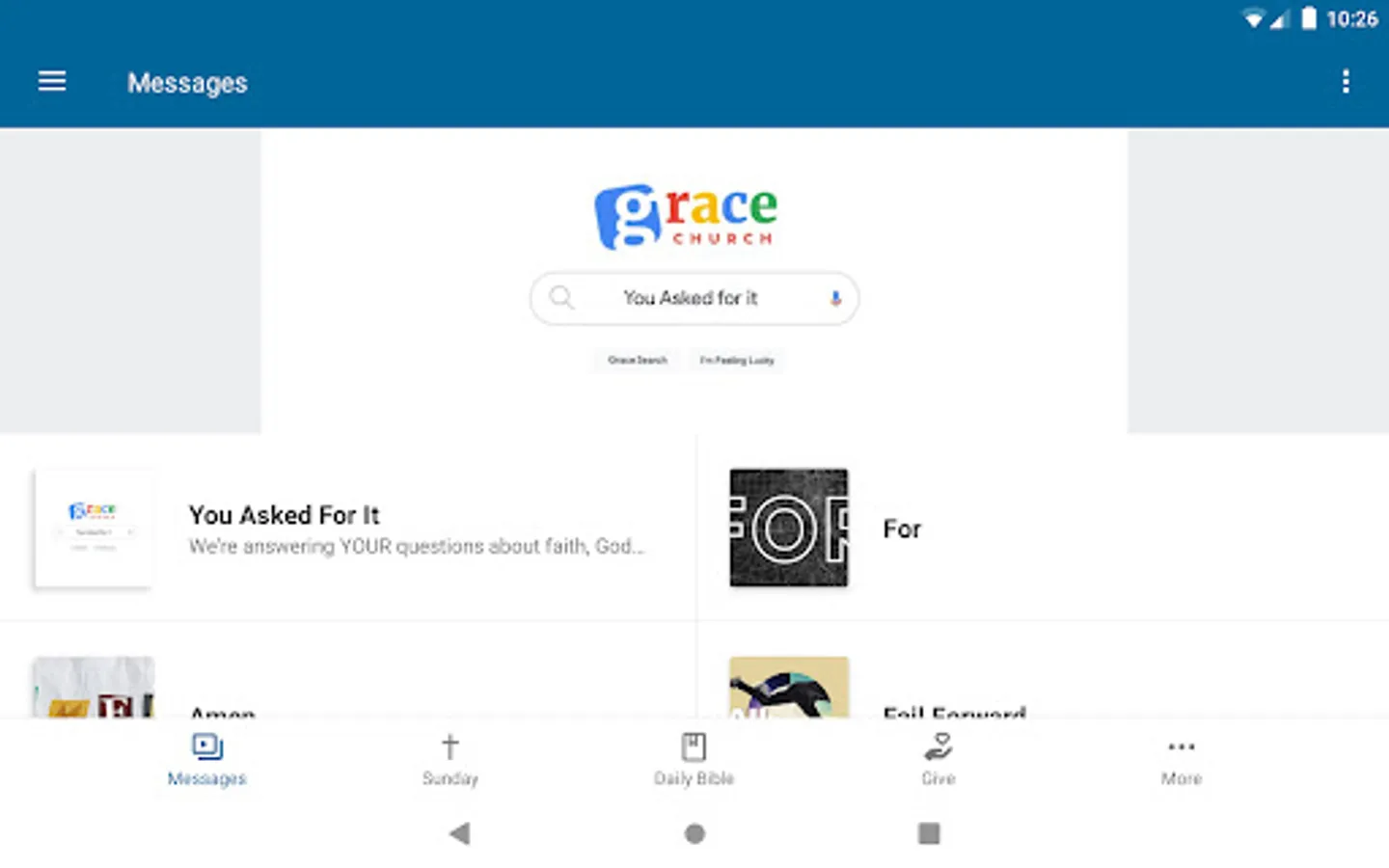The image size is (1389, 868).
Task: Open the three-dot overflow menu
Action: click(1346, 82)
